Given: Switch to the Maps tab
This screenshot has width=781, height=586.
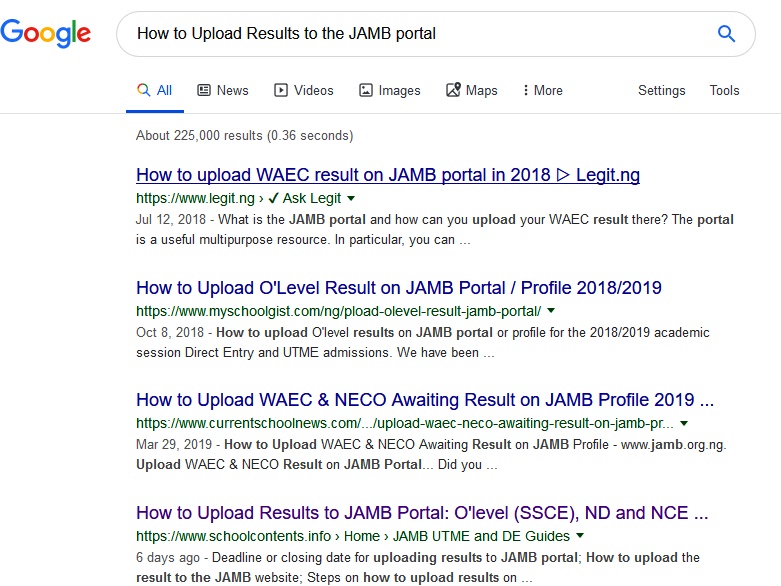Looking at the screenshot, I should point(472,90).
